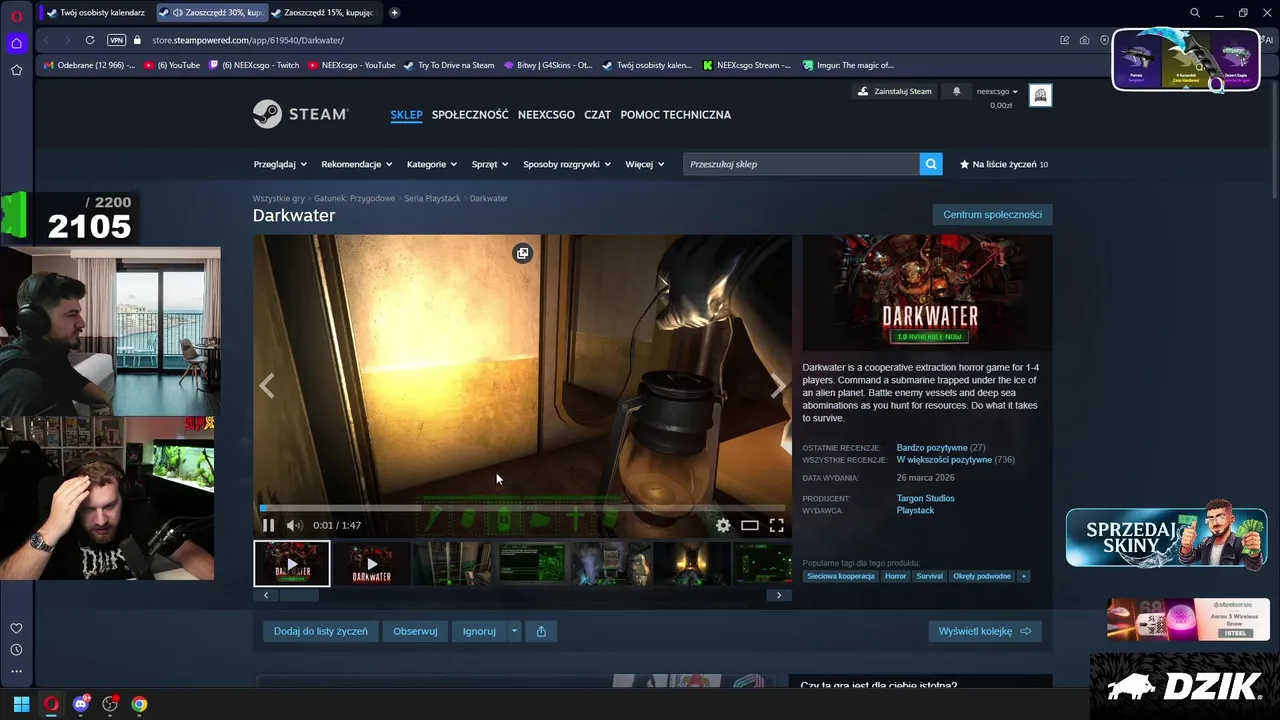Click the blue store search magnifier button
1280x720 pixels.
pyautogui.click(x=931, y=164)
